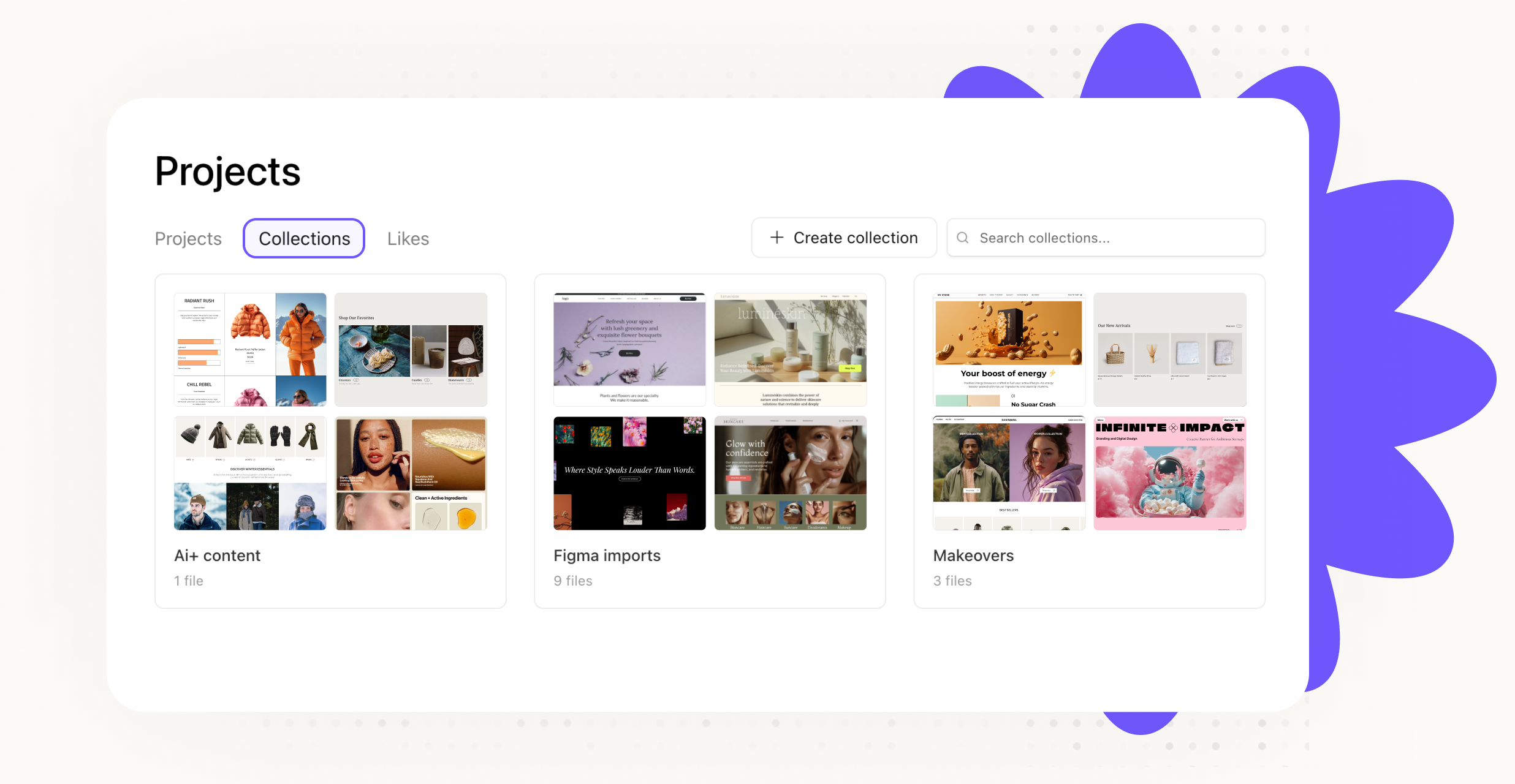Open the Figma imports collection title

click(607, 556)
